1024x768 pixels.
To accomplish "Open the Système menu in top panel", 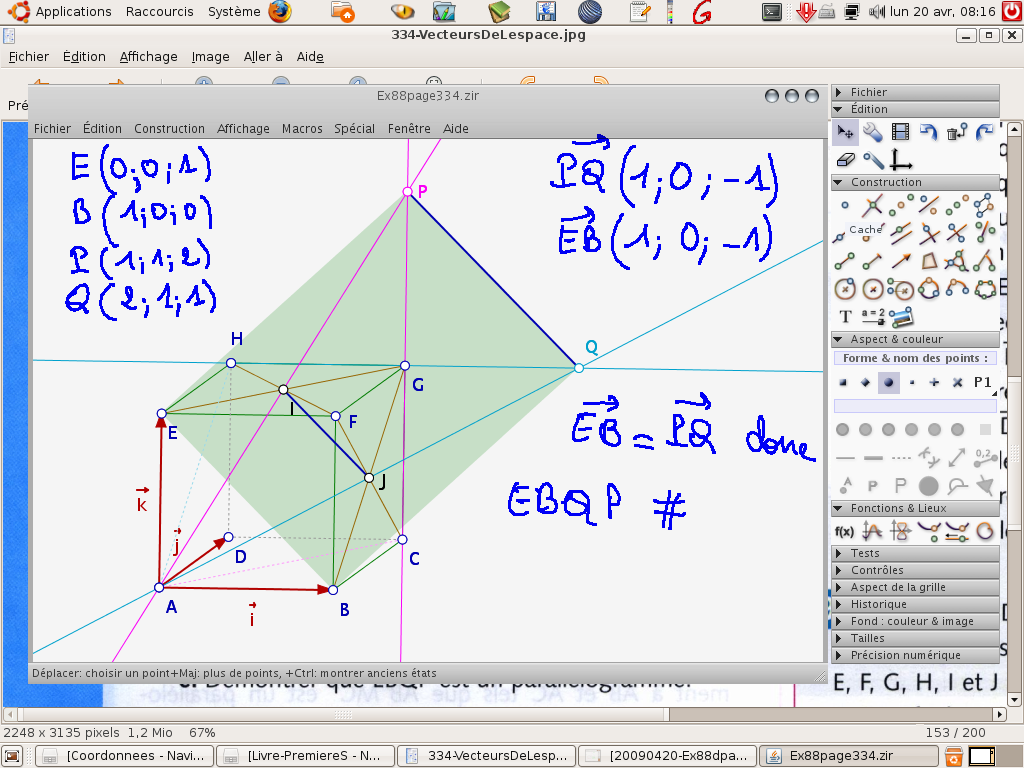I will point(233,12).
